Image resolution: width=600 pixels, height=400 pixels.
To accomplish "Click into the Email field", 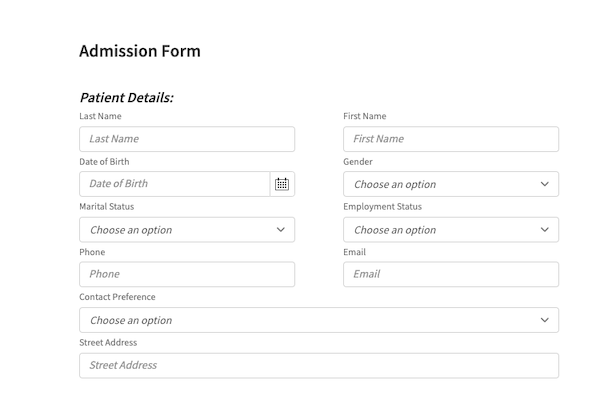I will coord(451,274).
